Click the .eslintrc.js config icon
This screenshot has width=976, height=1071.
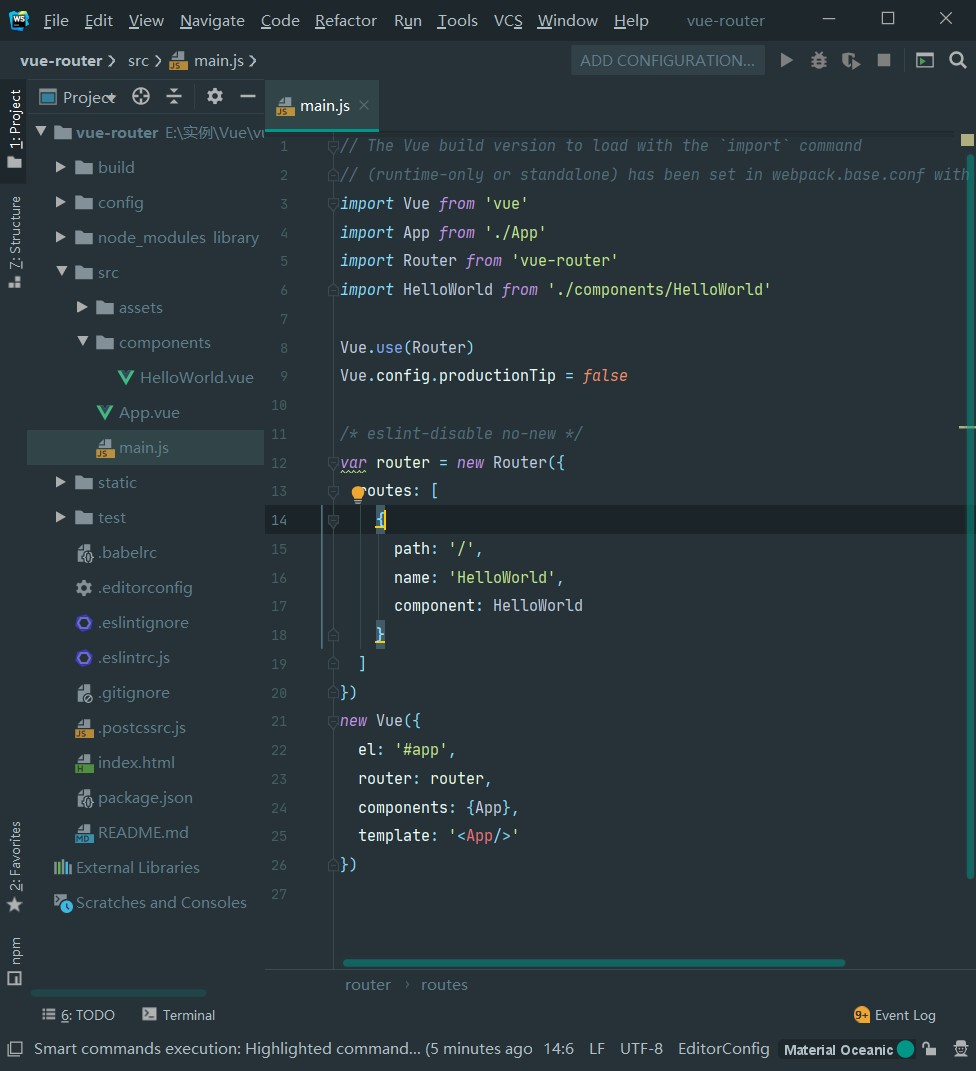point(84,658)
